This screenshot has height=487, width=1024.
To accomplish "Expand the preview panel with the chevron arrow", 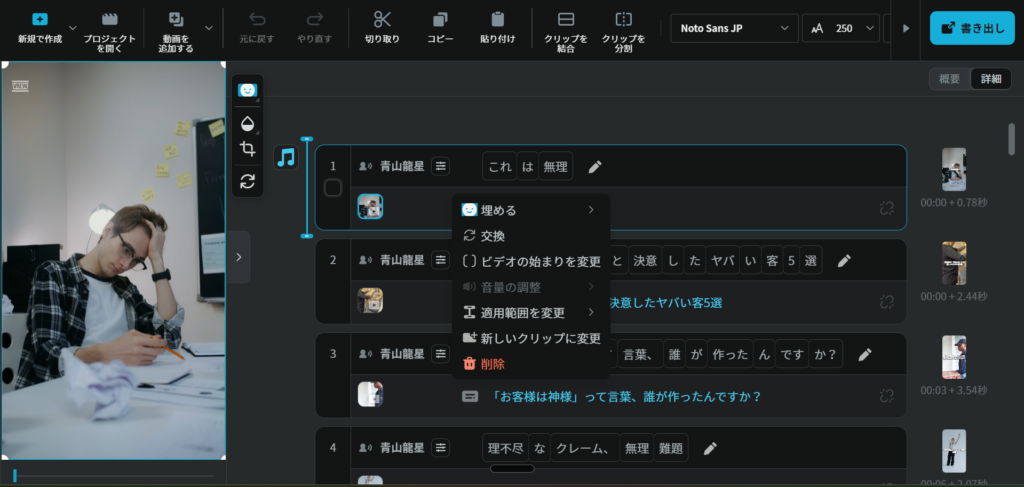I will click(238, 257).
